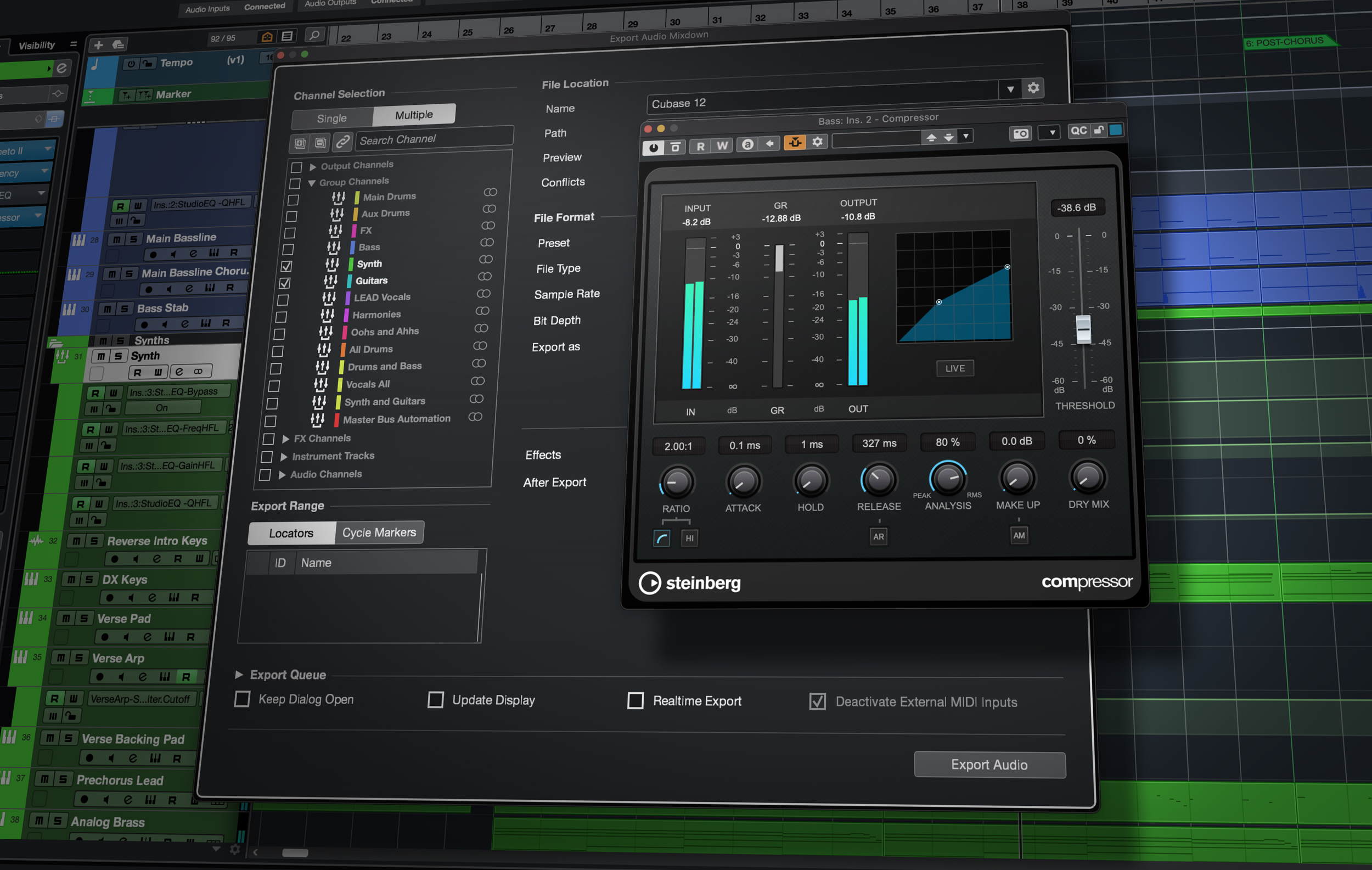Switch to the Cycle Markers tab
Image resolution: width=1372 pixels, height=870 pixels.
click(379, 532)
